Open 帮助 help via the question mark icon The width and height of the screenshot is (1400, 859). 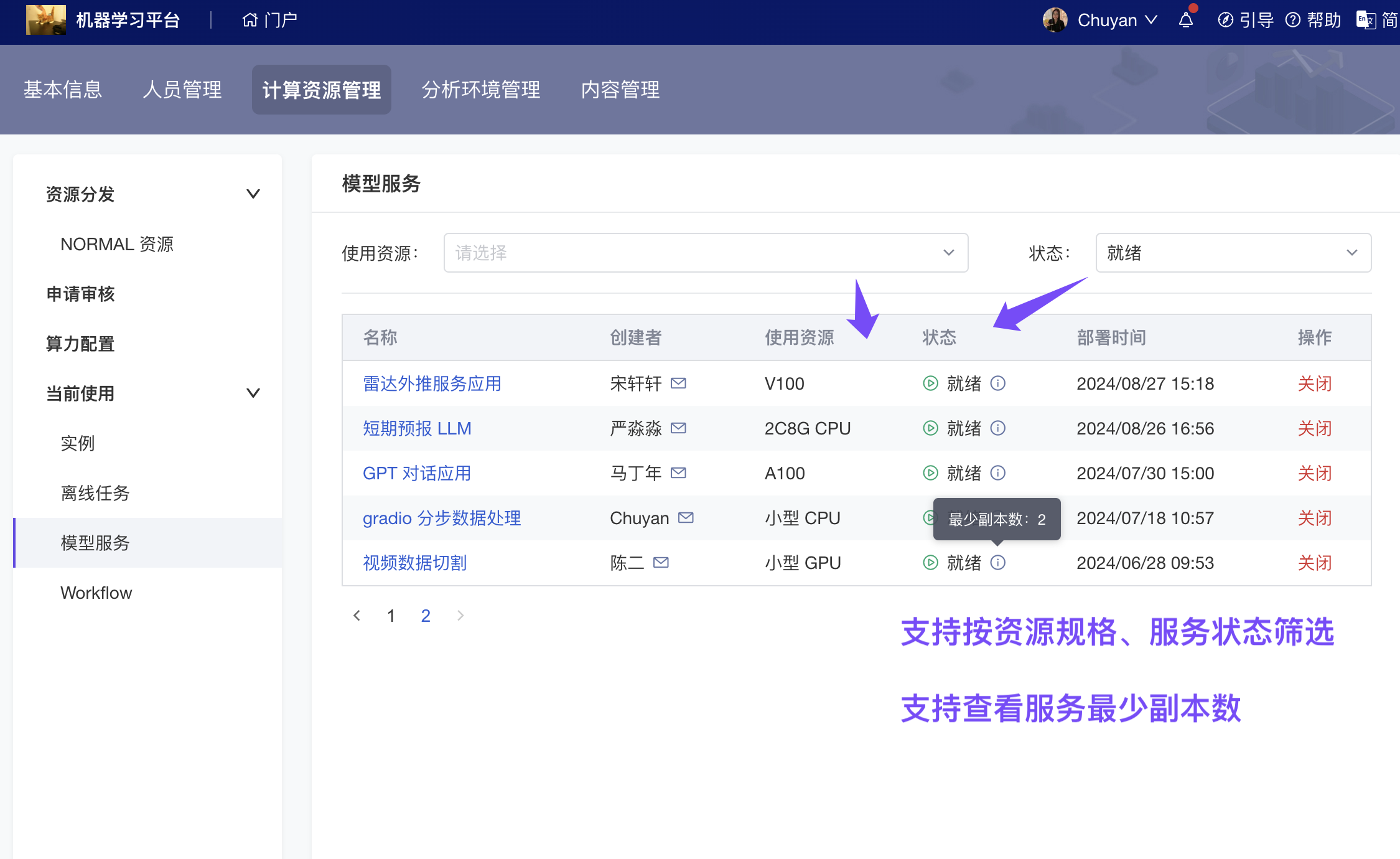[x=1293, y=20]
